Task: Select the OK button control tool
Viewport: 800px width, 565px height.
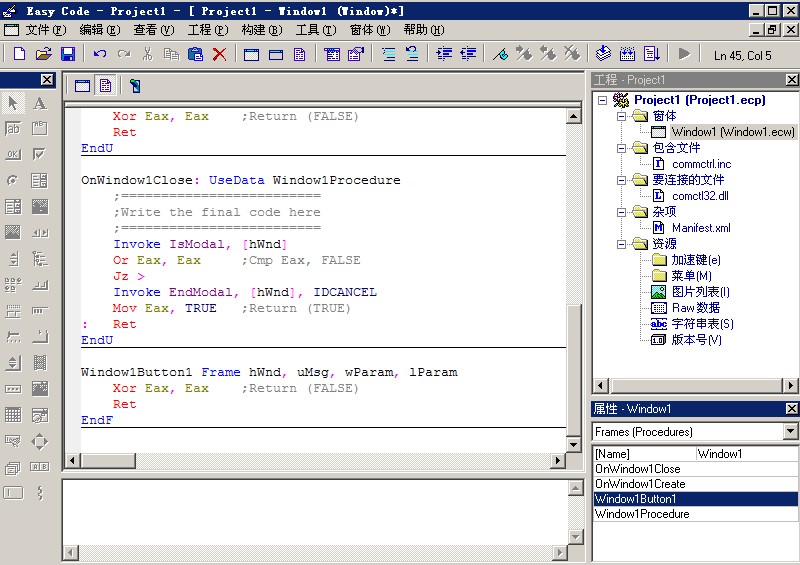Action: [13, 155]
